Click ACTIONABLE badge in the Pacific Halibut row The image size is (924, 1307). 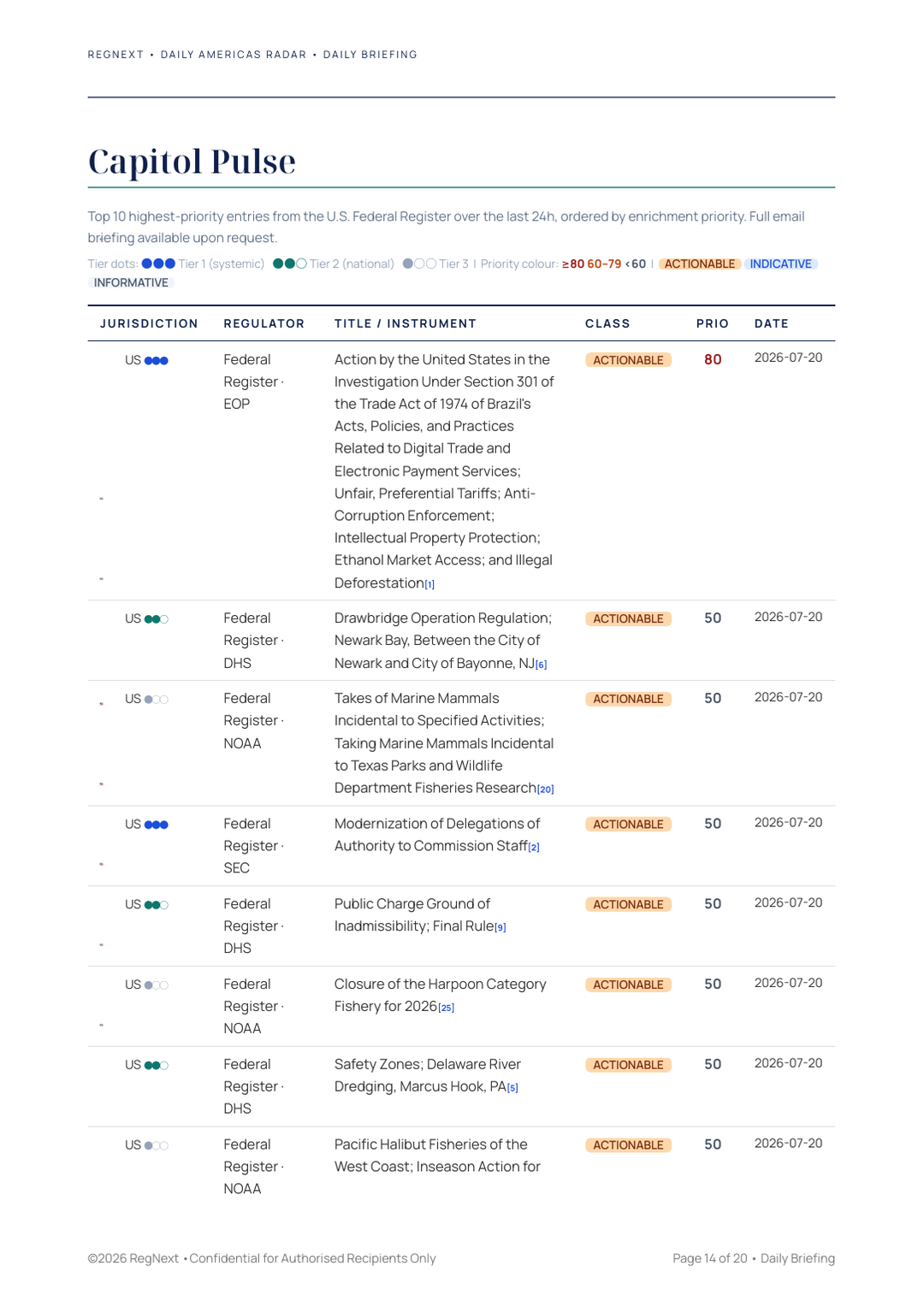click(629, 1145)
